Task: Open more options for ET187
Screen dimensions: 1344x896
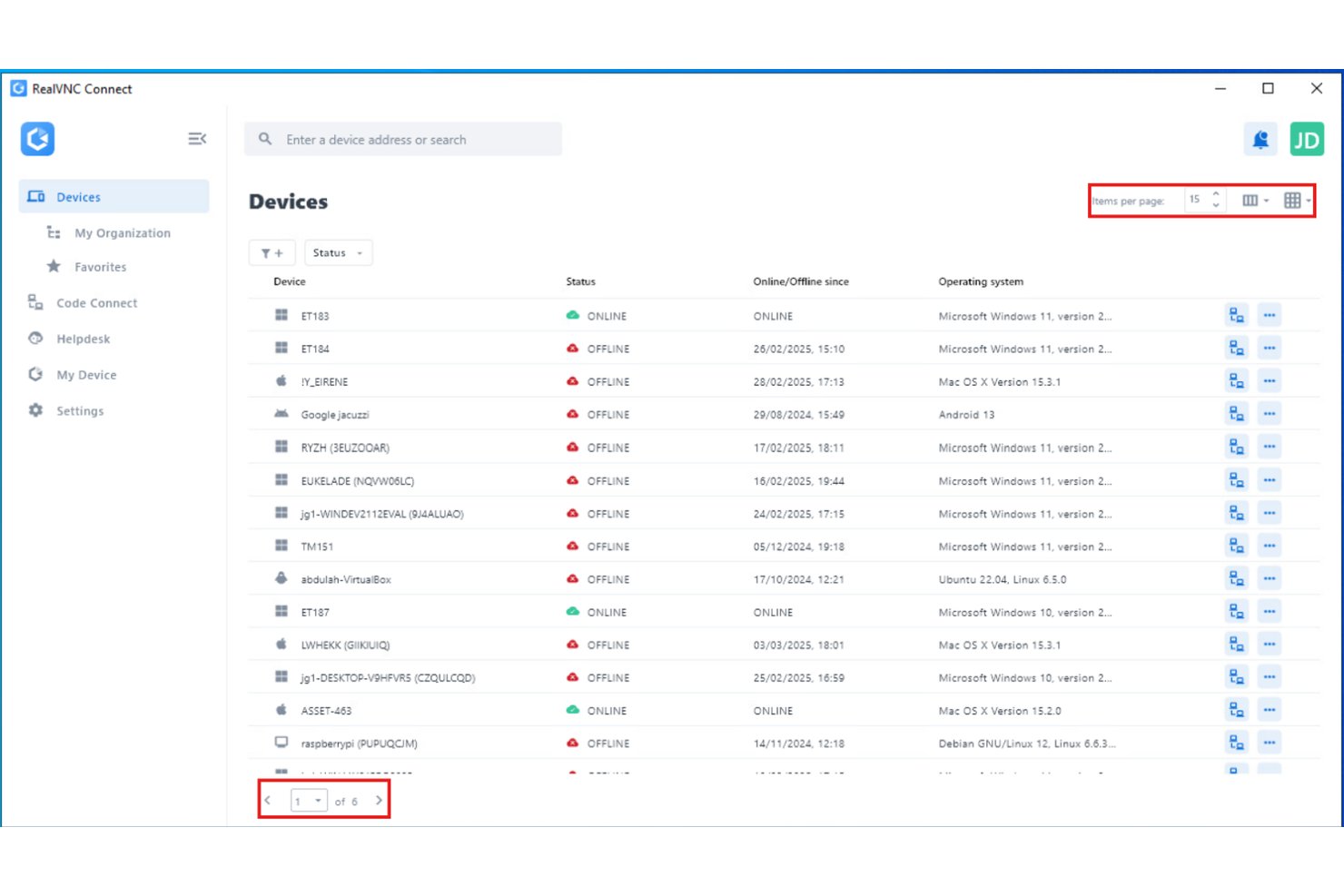Action: (x=1270, y=612)
